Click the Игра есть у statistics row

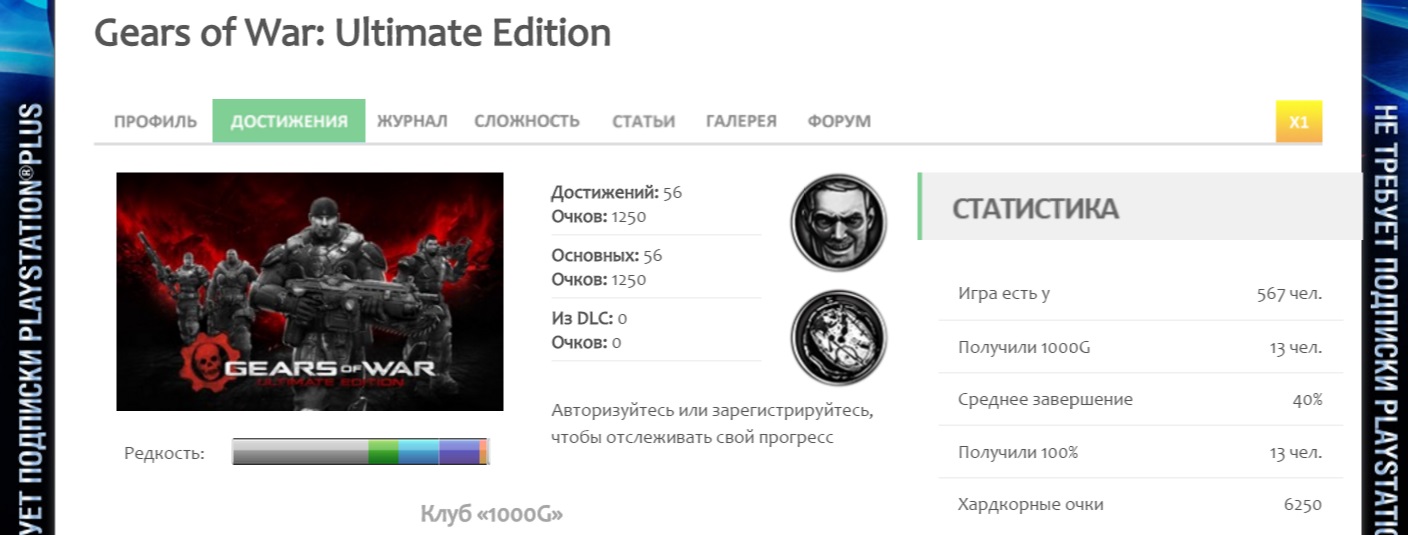[x=1140, y=294]
